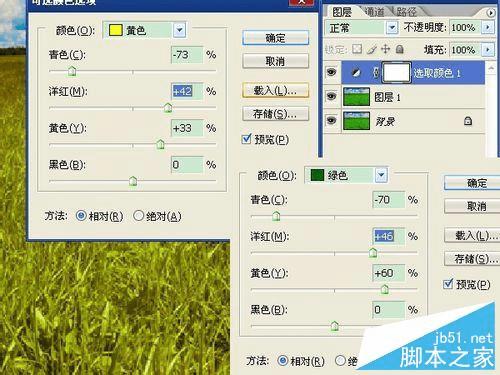
Task: Open the 绿色 color dropdown
Action: coord(381,175)
